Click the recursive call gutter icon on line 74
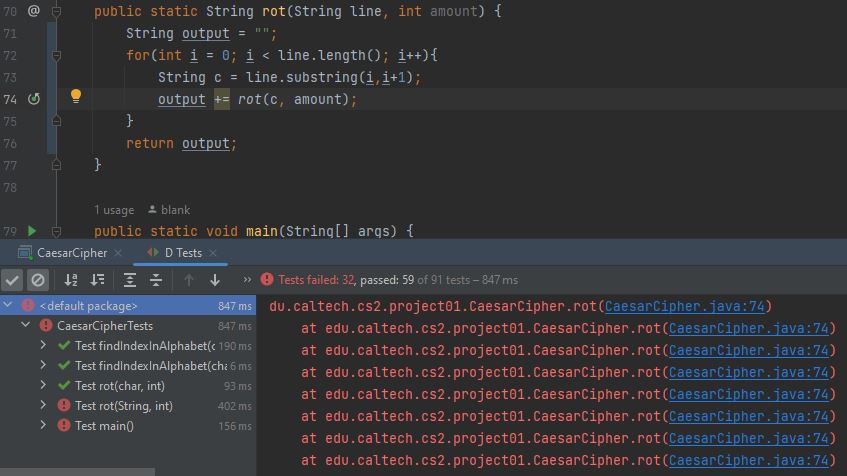This screenshot has width=847, height=476. tap(33, 99)
